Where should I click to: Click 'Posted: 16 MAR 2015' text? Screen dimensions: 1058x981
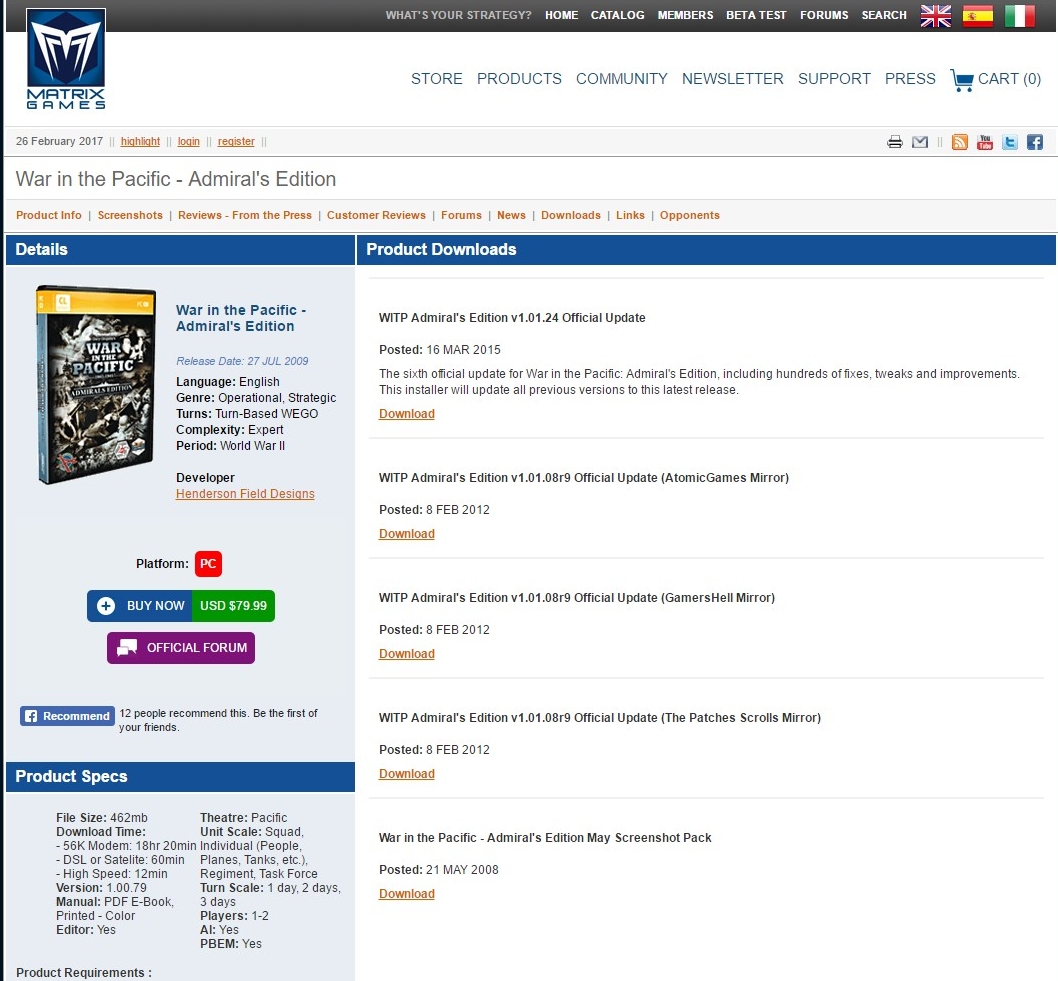pyautogui.click(x=440, y=350)
